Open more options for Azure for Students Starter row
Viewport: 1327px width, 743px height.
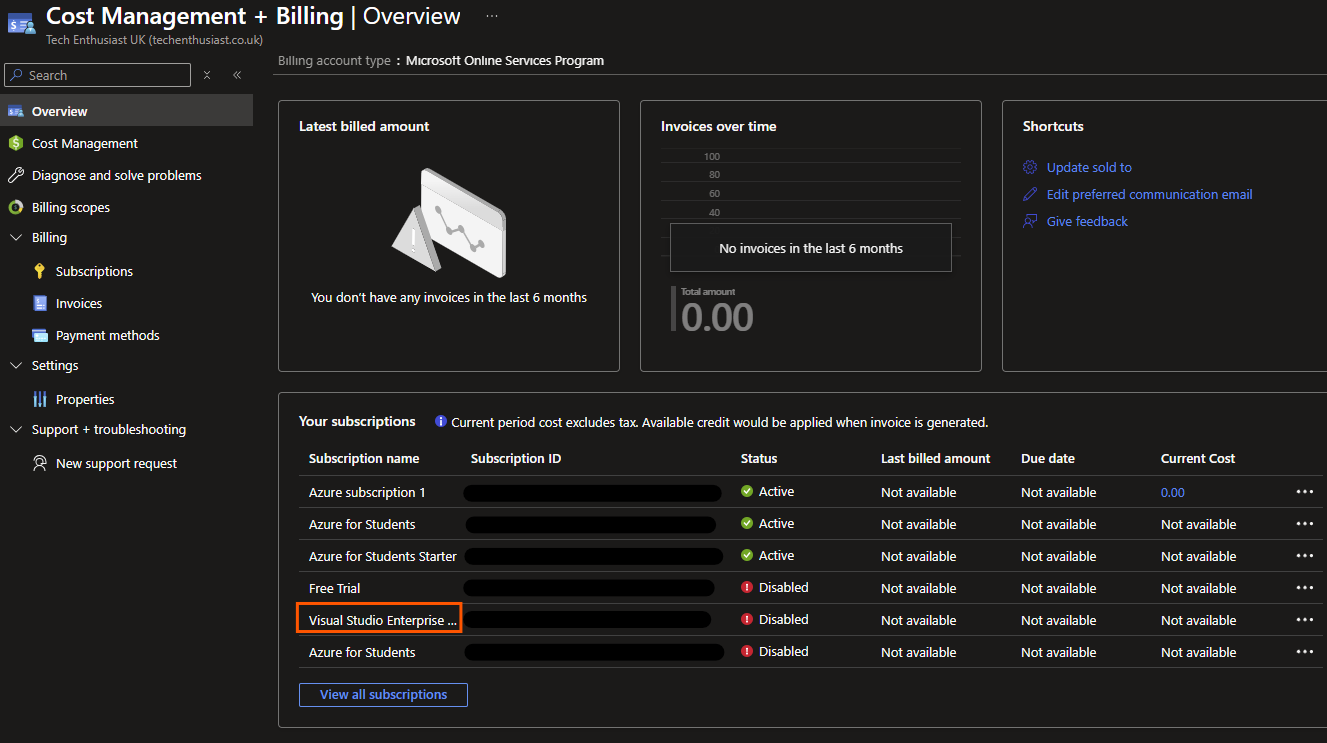point(1305,556)
